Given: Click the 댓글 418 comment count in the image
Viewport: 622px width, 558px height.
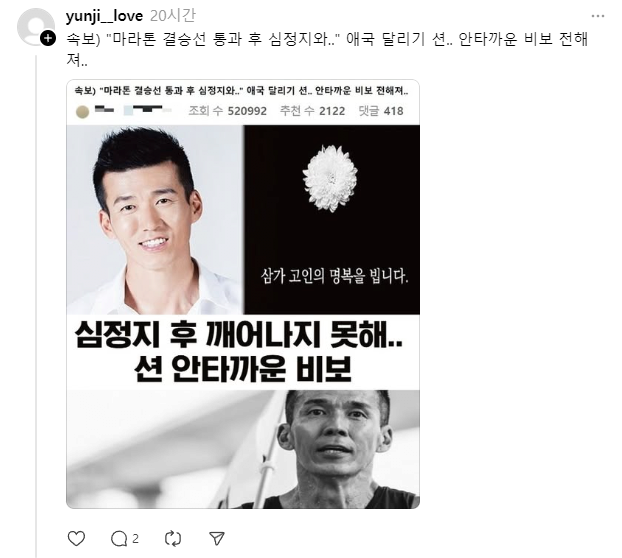Looking at the screenshot, I should point(381,111).
